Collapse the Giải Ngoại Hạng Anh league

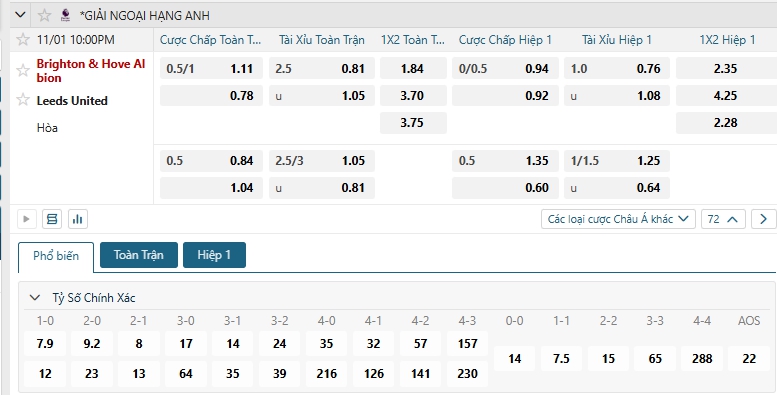tap(20, 15)
